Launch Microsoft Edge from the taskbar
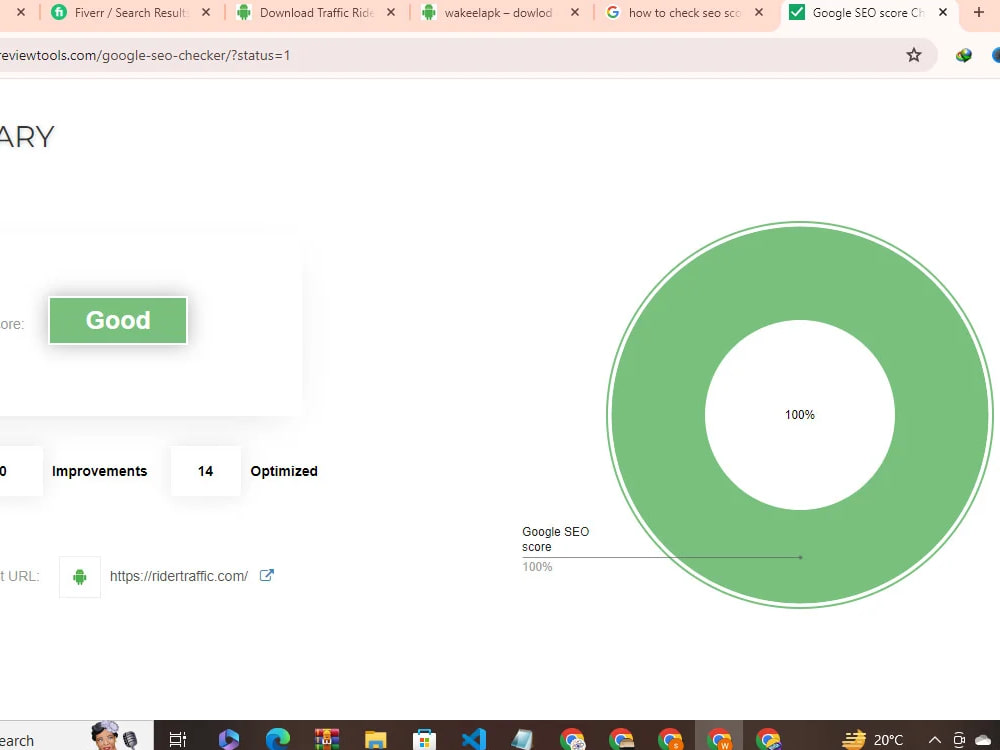Viewport: 1000px width, 750px height. point(277,740)
